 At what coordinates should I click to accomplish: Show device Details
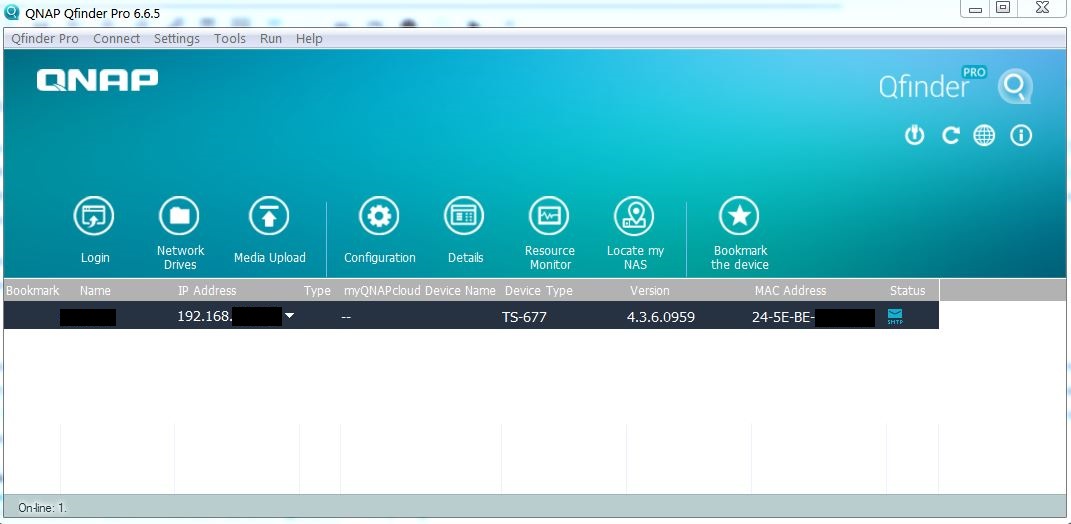[x=464, y=216]
